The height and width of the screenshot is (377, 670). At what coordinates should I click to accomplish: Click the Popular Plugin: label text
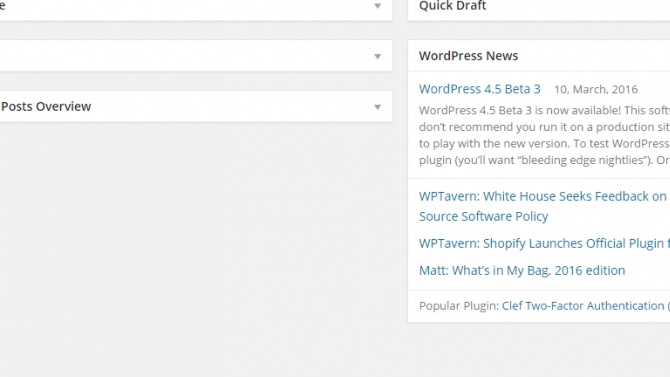[458, 306]
